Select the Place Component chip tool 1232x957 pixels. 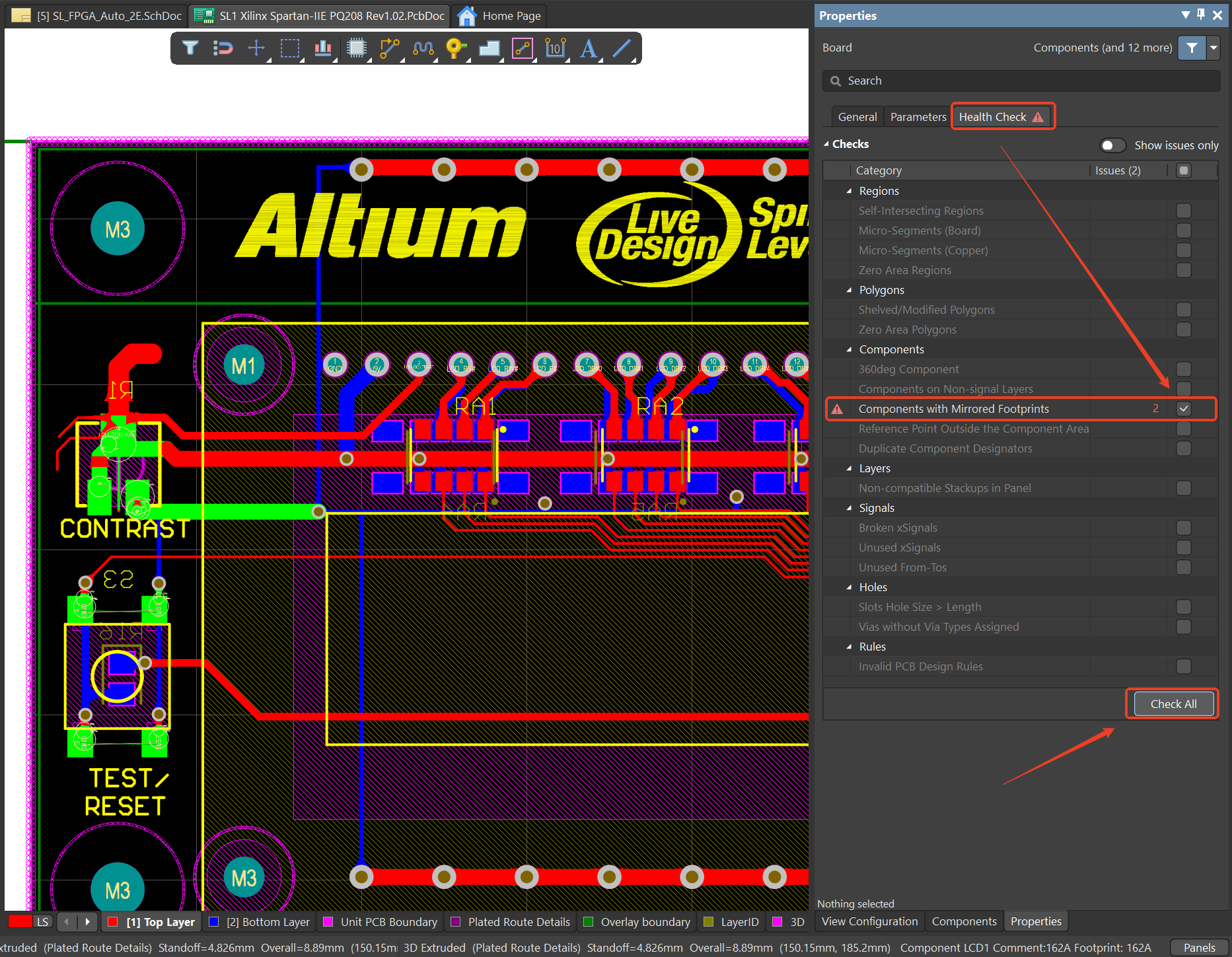pos(357,48)
